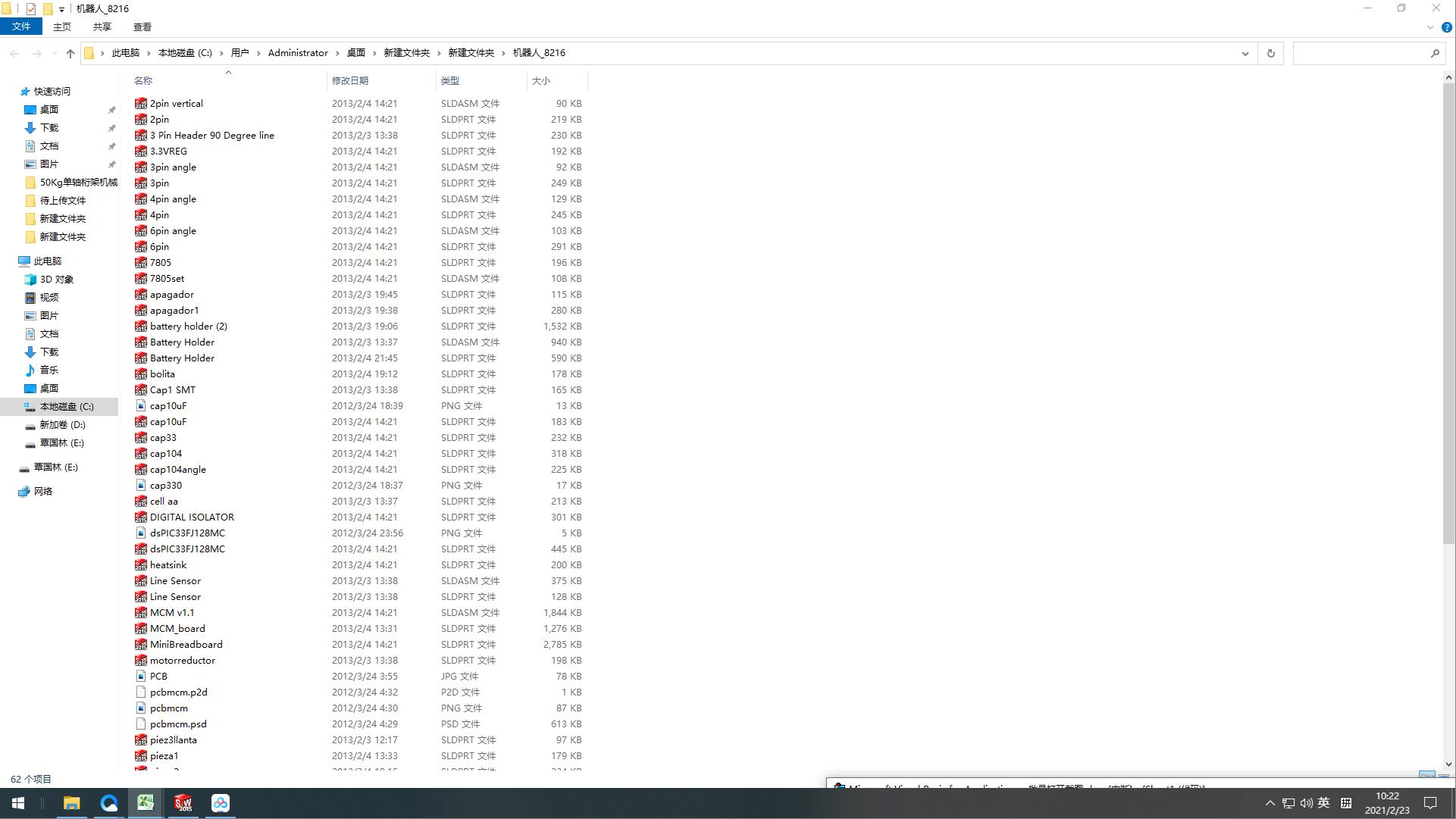The image size is (1456, 819).
Task: Click the refresh button beside address bar
Action: pos(1271,53)
